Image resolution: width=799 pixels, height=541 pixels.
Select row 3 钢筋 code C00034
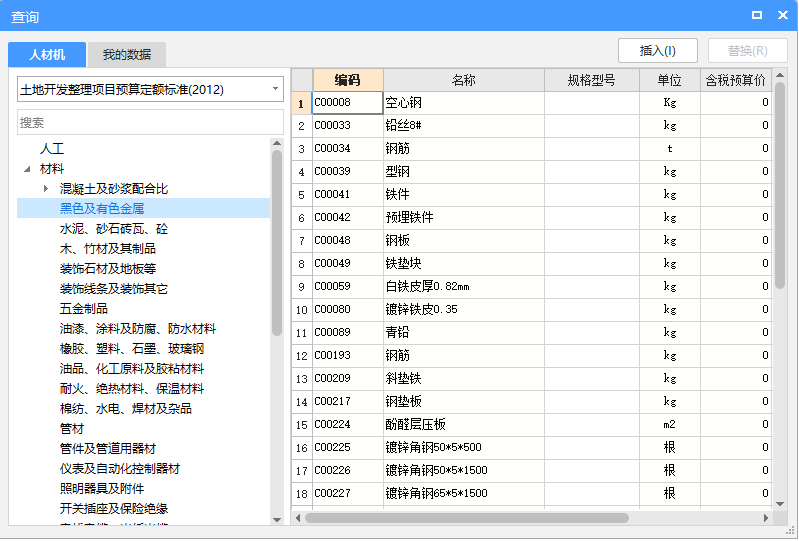tap(346, 148)
